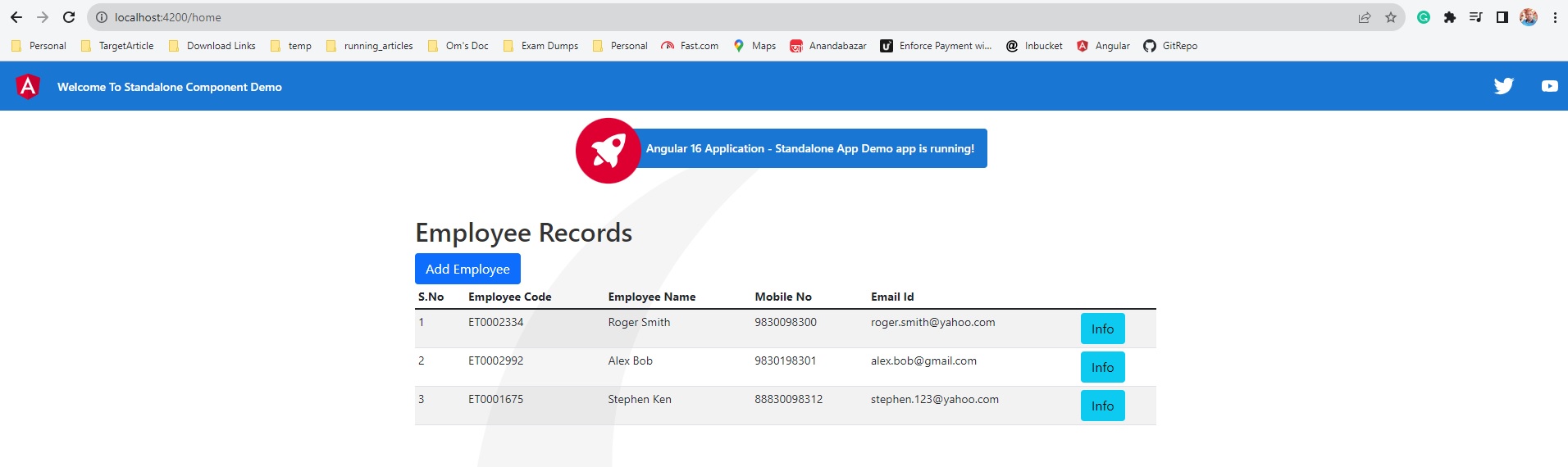1568x467 pixels.
Task: Open first Personal bookmark folder
Action: tap(39, 46)
